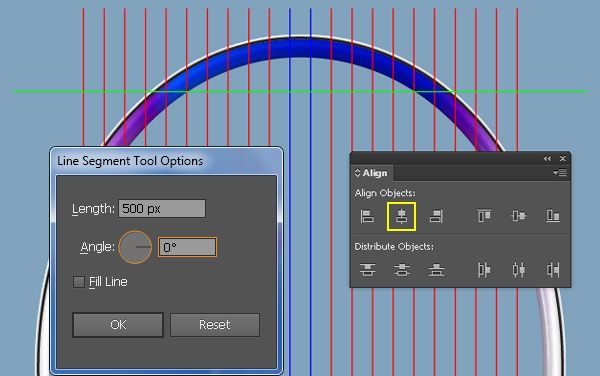Click Vertical Distribute Center icon
Image resolution: width=600 pixels, height=376 pixels.
[x=402, y=270]
